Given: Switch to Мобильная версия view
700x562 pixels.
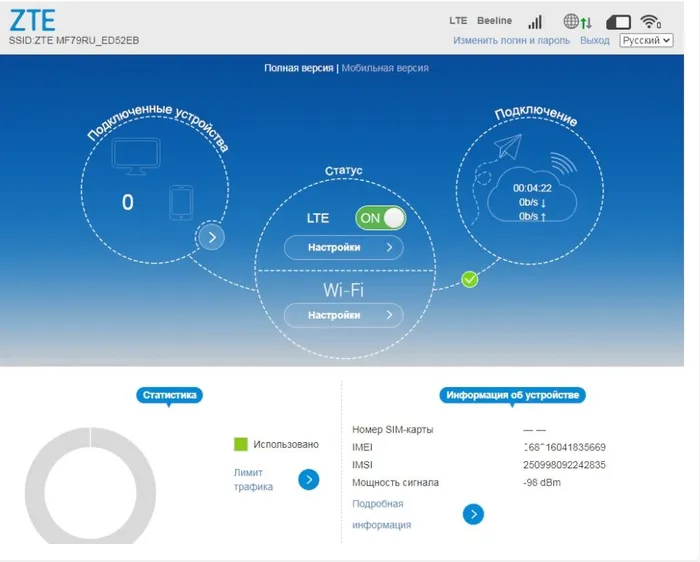Looking at the screenshot, I should pos(385,68).
